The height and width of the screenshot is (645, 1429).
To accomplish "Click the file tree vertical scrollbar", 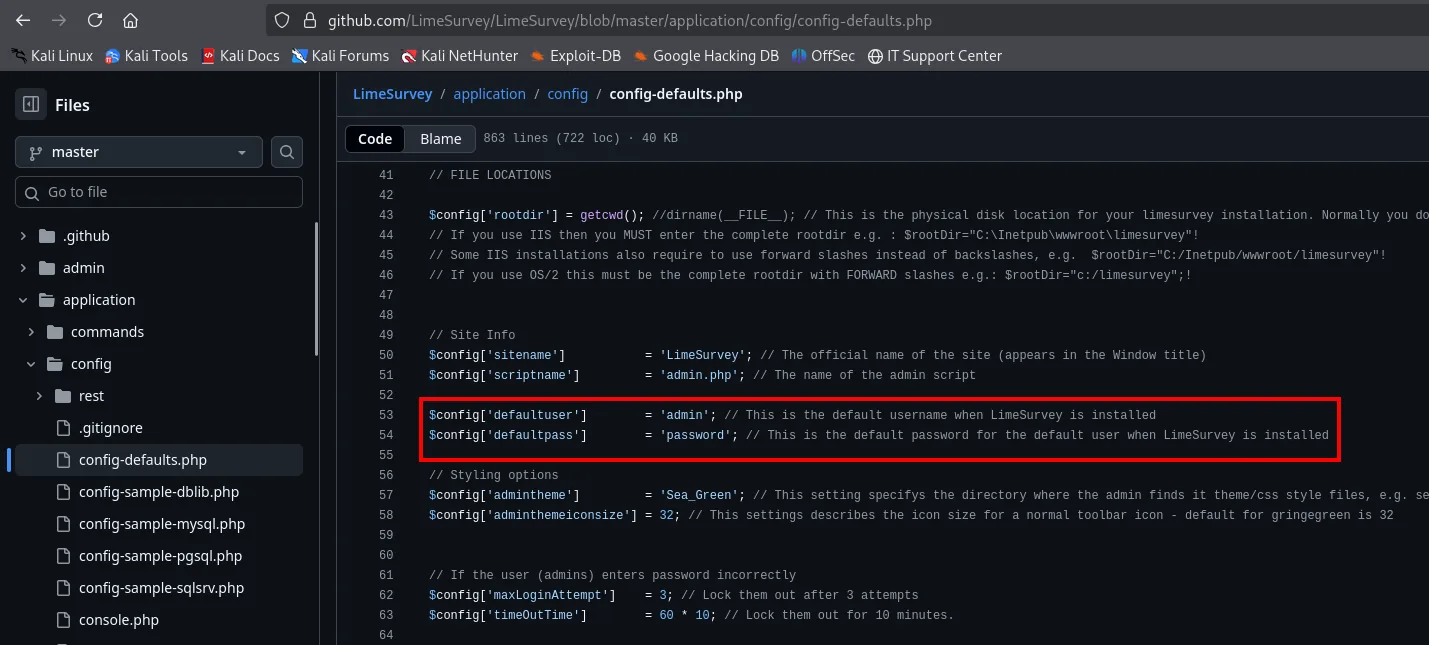I will point(317,290).
